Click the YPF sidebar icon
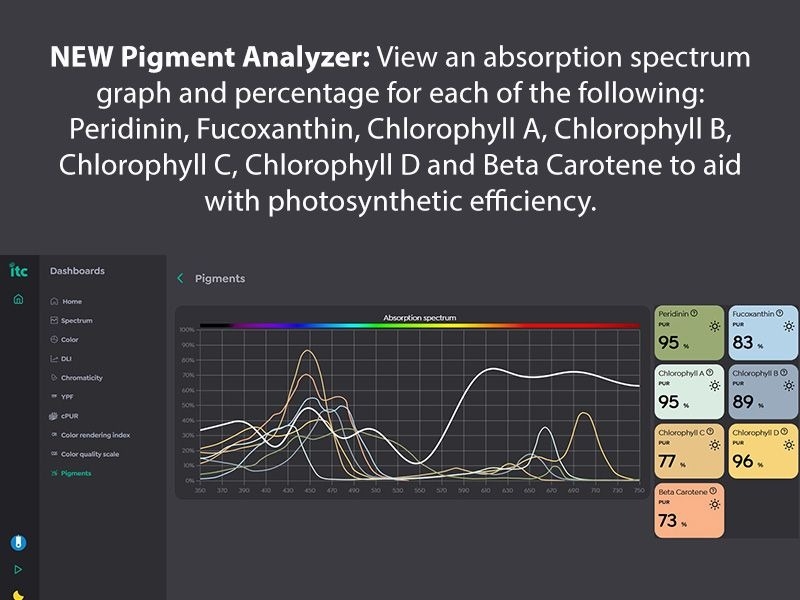 (x=54, y=395)
